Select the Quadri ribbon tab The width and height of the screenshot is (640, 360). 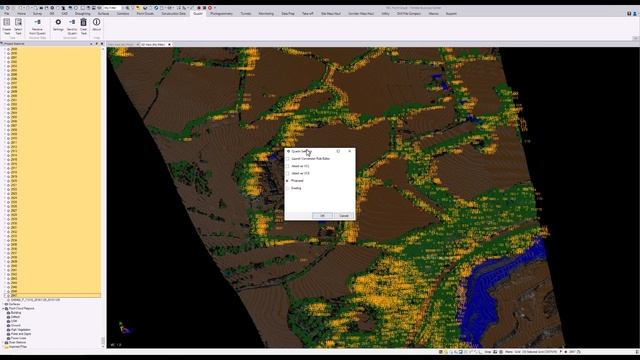(198, 13)
